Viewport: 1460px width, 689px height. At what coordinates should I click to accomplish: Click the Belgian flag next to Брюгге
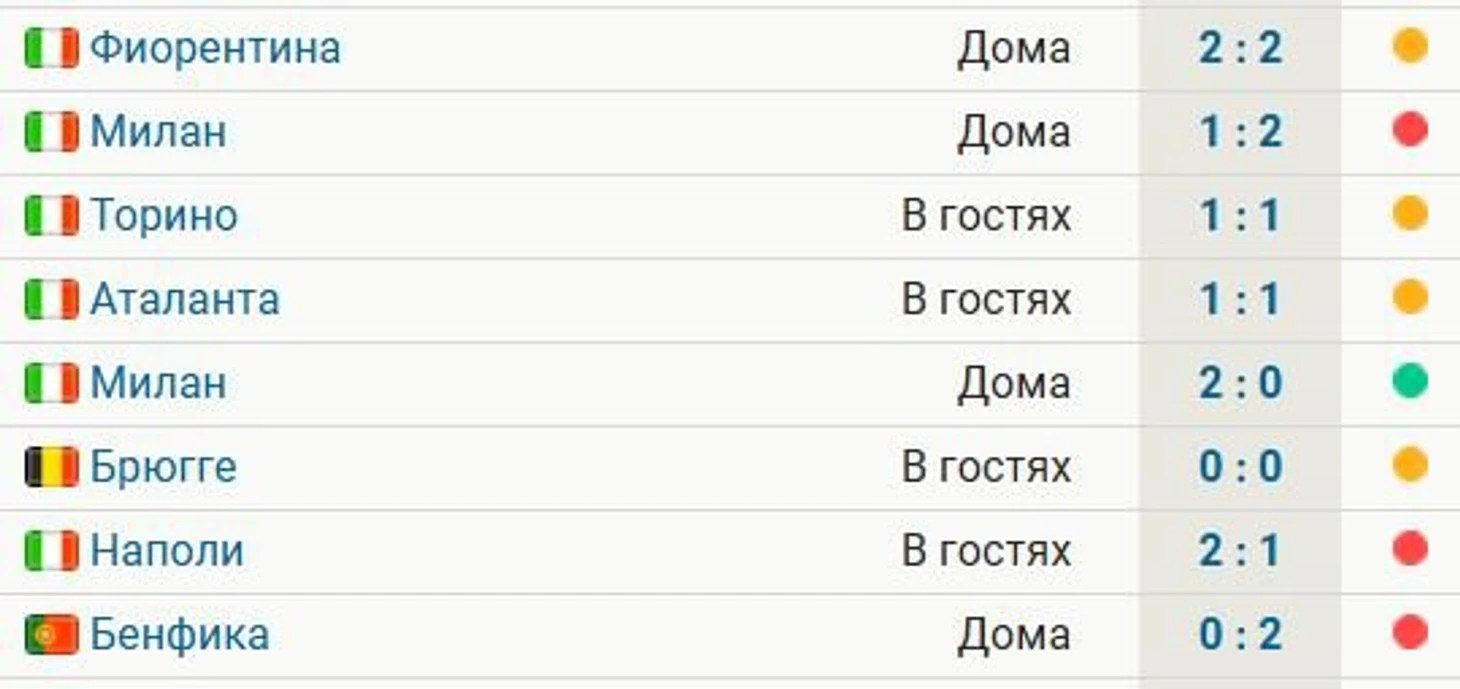click(52, 467)
